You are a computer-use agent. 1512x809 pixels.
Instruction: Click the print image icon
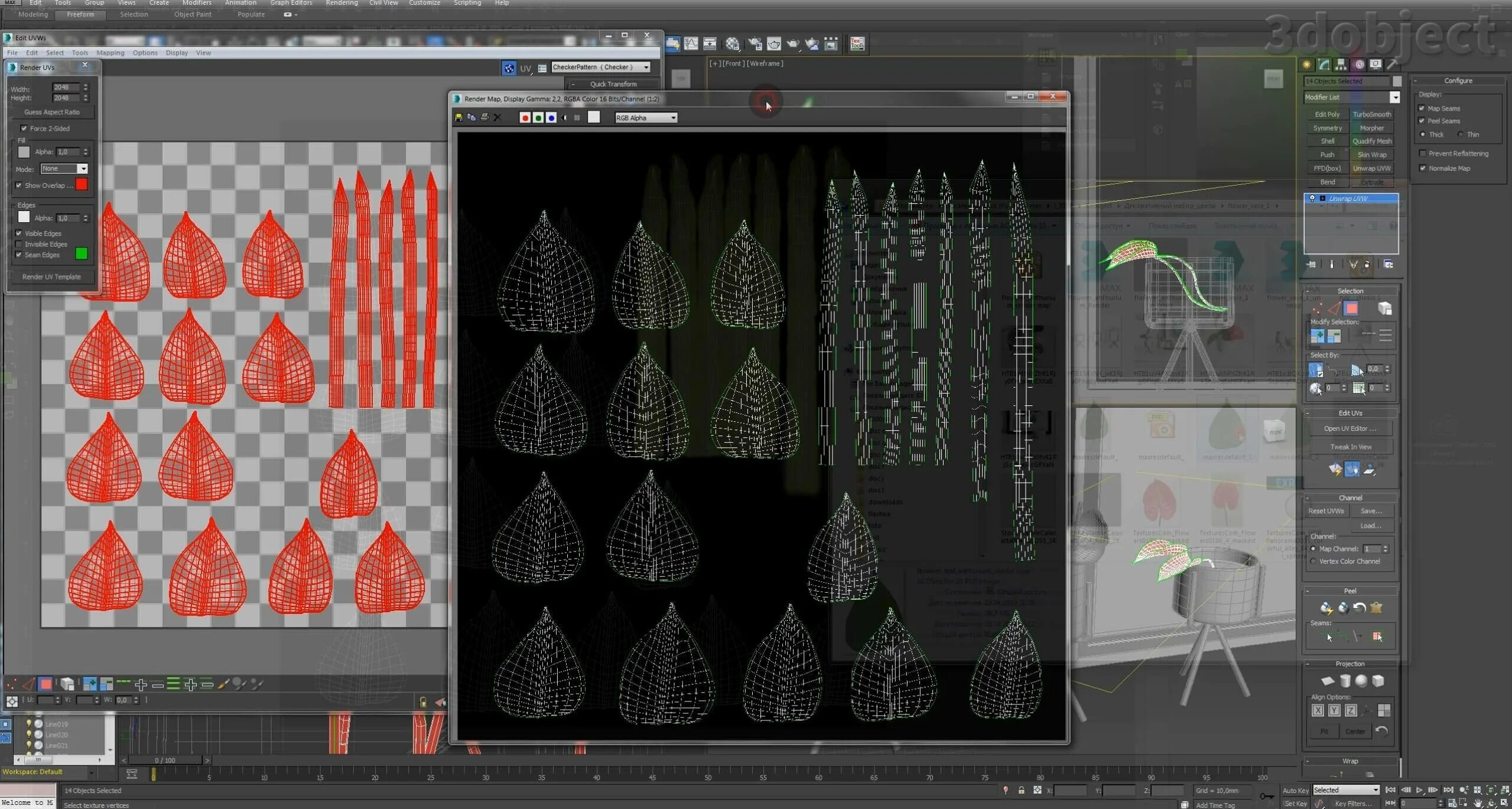485,118
